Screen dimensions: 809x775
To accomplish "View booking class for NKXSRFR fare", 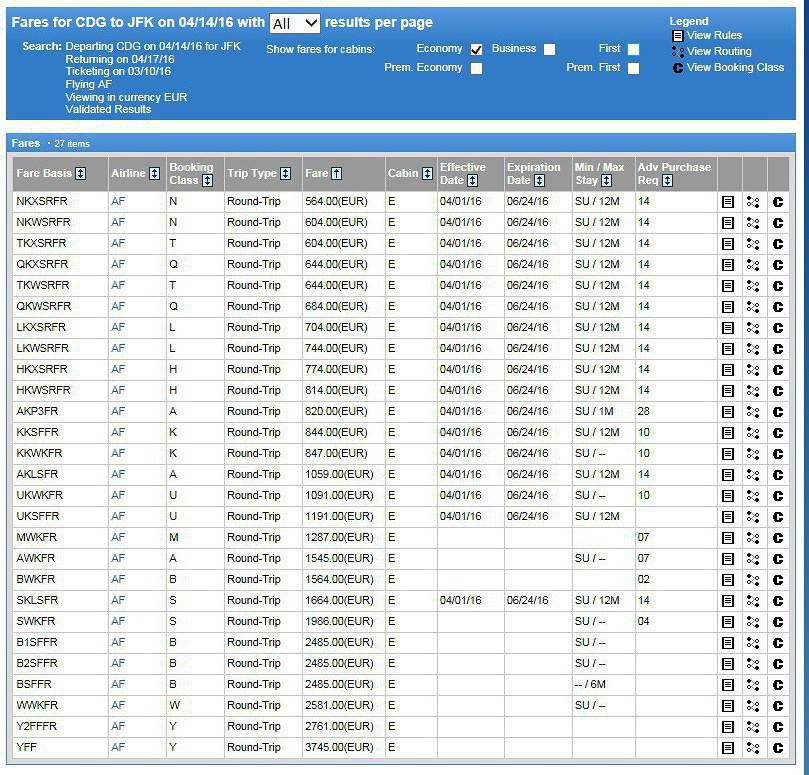I will point(778,202).
